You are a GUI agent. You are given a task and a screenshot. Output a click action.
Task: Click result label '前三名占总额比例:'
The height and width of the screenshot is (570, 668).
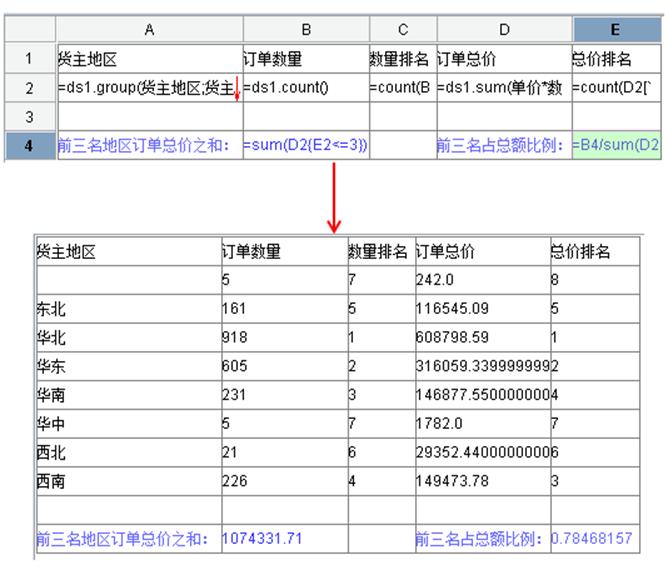[x=479, y=539]
